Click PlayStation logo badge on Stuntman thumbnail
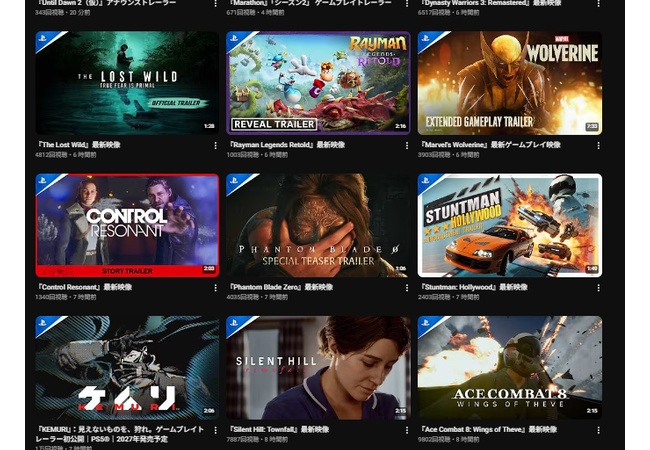The height and width of the screenshot is (450, 650). coord(425,181)
